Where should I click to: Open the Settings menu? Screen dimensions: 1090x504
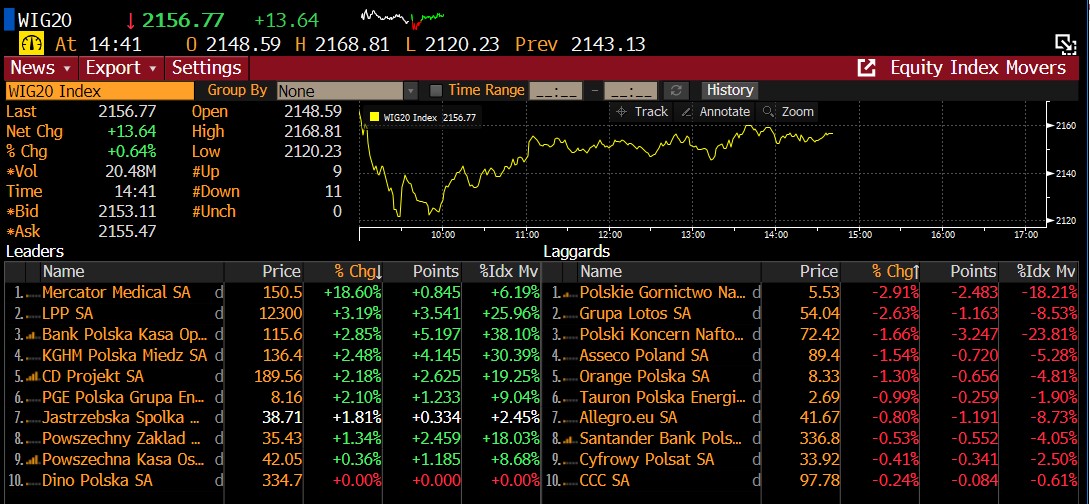[206, 67]
